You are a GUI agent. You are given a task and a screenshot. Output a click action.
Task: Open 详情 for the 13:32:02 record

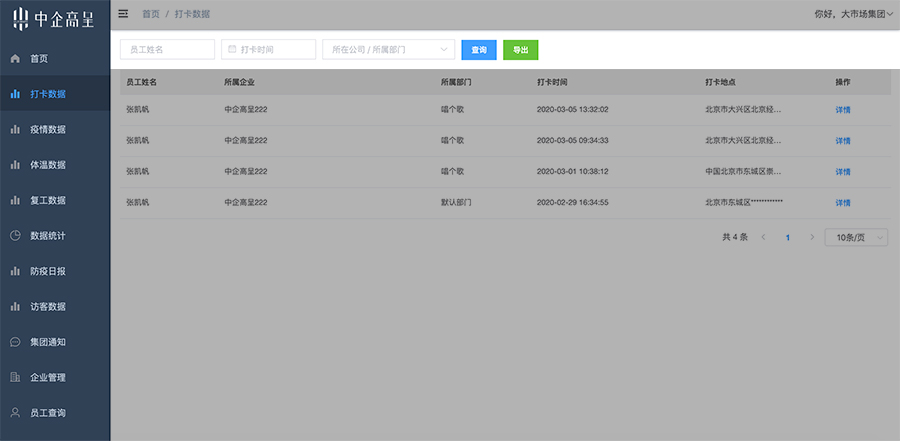[843, 110]
